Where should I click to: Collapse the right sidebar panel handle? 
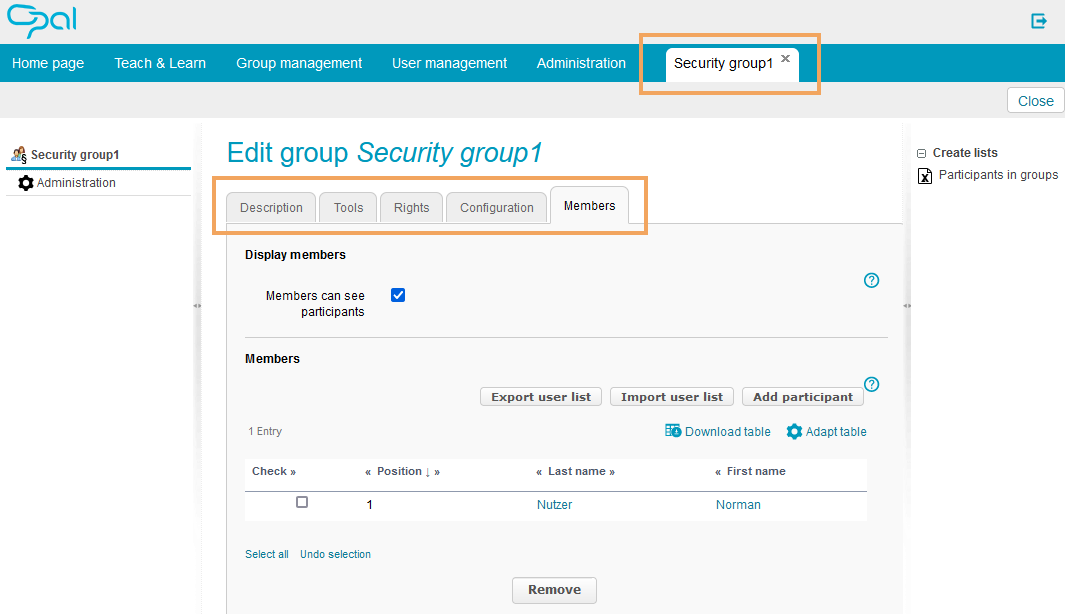tap(907, 306)
